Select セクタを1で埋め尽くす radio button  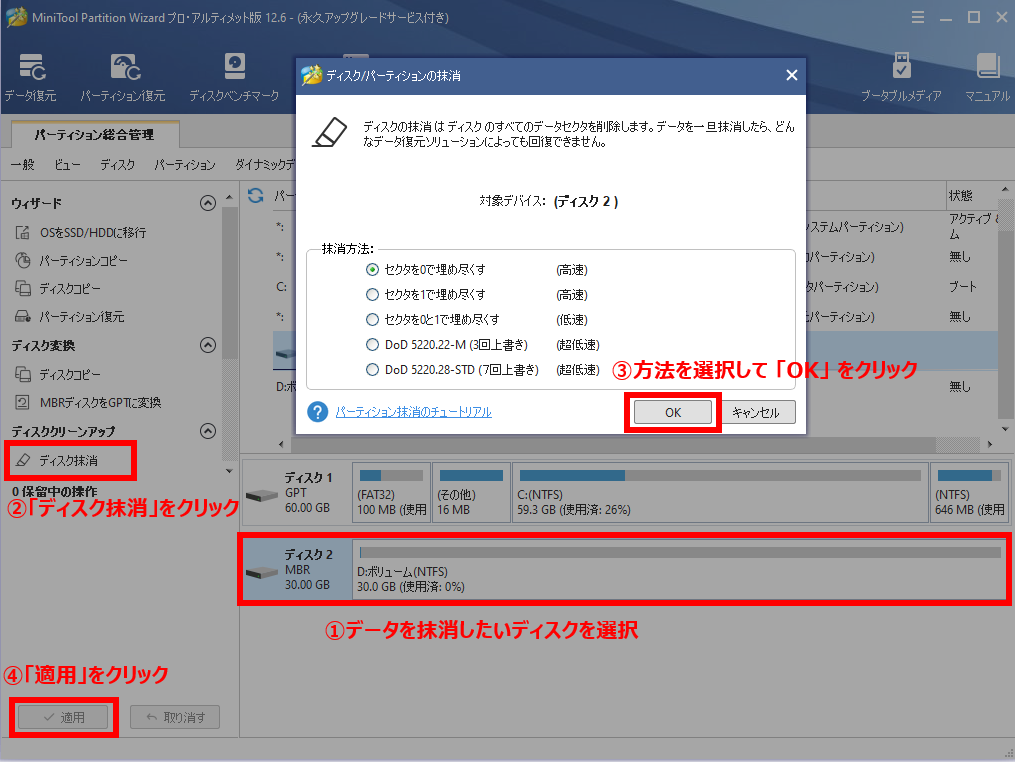(x=372, y=295)
